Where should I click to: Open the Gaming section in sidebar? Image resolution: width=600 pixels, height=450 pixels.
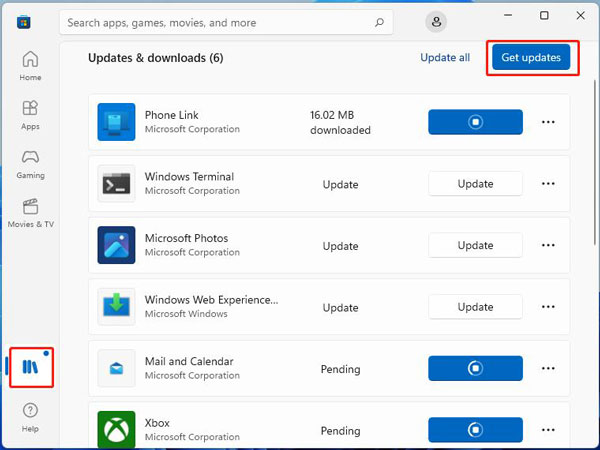(x=30, y=164)
